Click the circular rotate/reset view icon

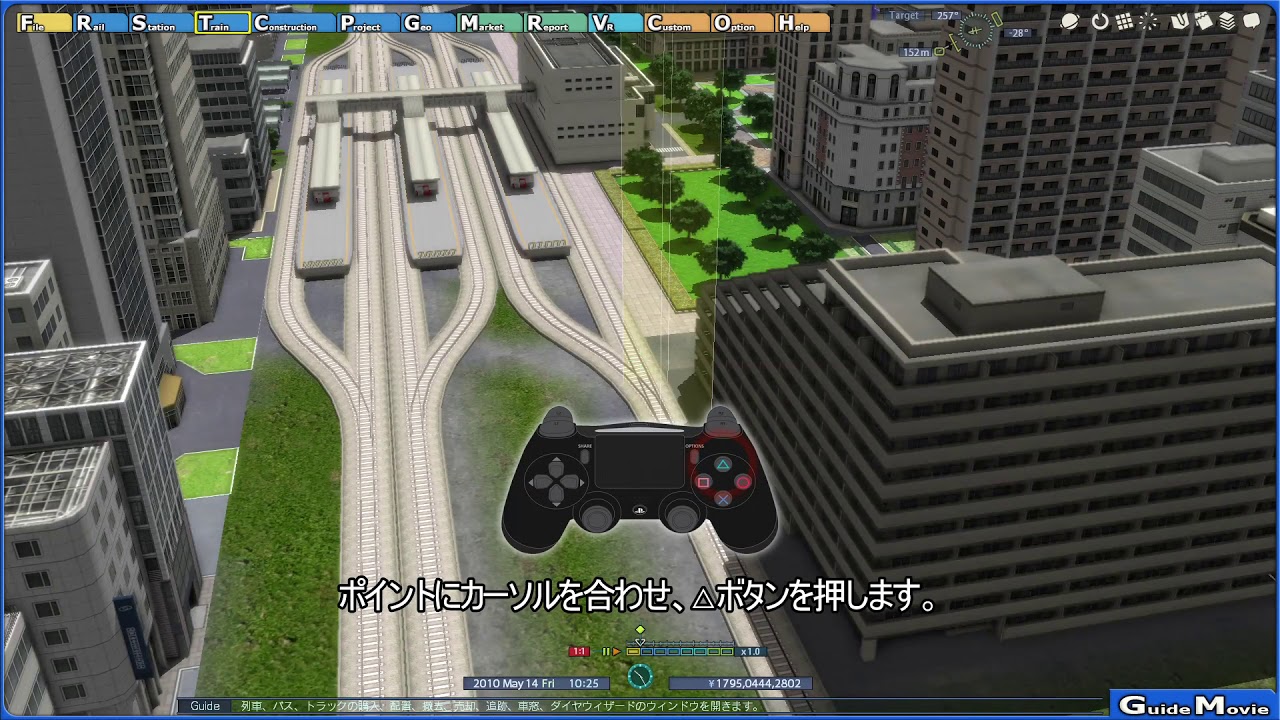click(1100, 21)
